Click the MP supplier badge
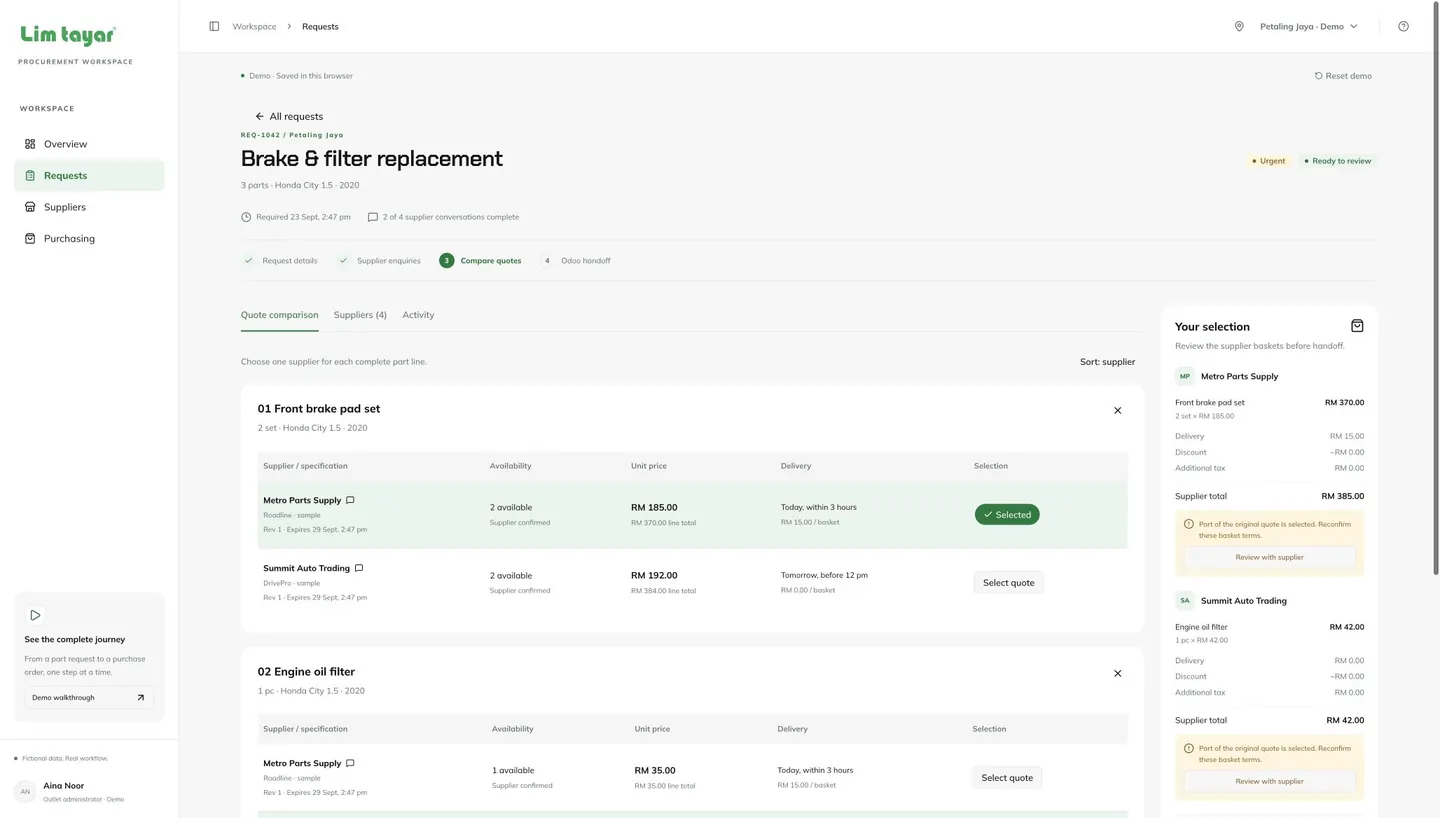 [x=1185, y=377]
